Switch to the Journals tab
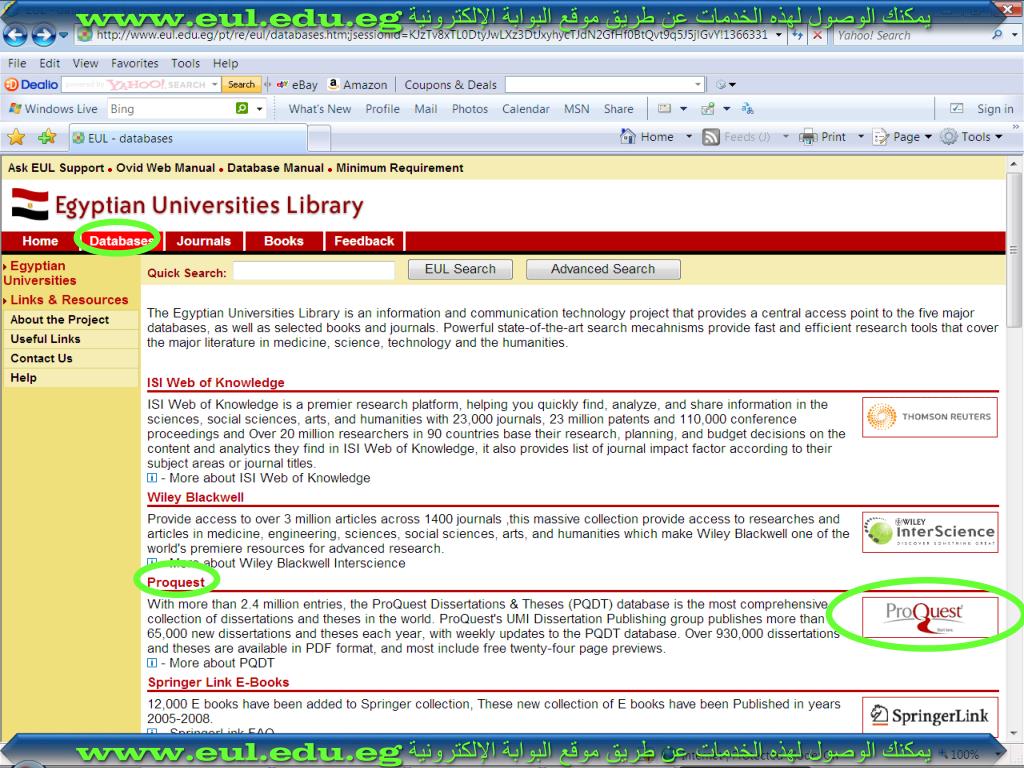Screen dimensions: 1024x768 204,241
